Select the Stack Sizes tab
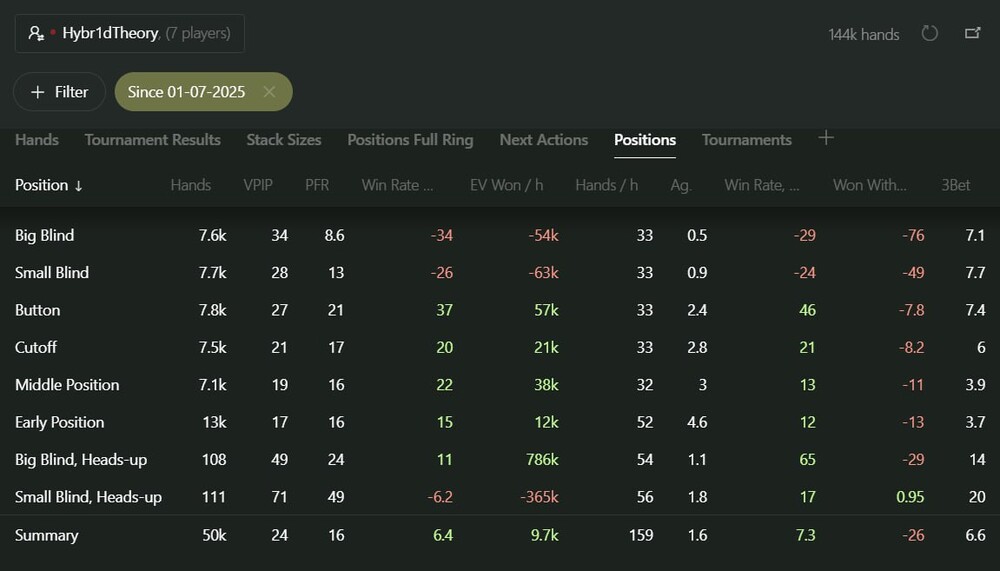The image size is (1000, 571). 284,140
